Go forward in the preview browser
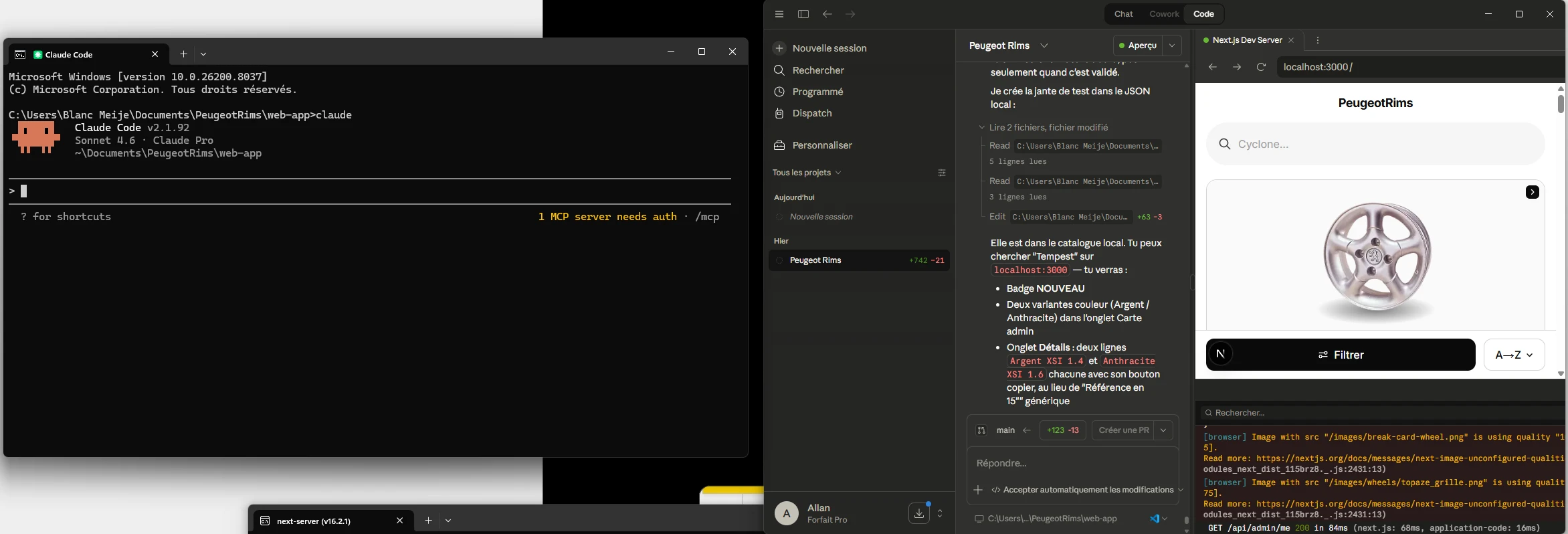This screenshot has height=534, width=1568. 1237,67
